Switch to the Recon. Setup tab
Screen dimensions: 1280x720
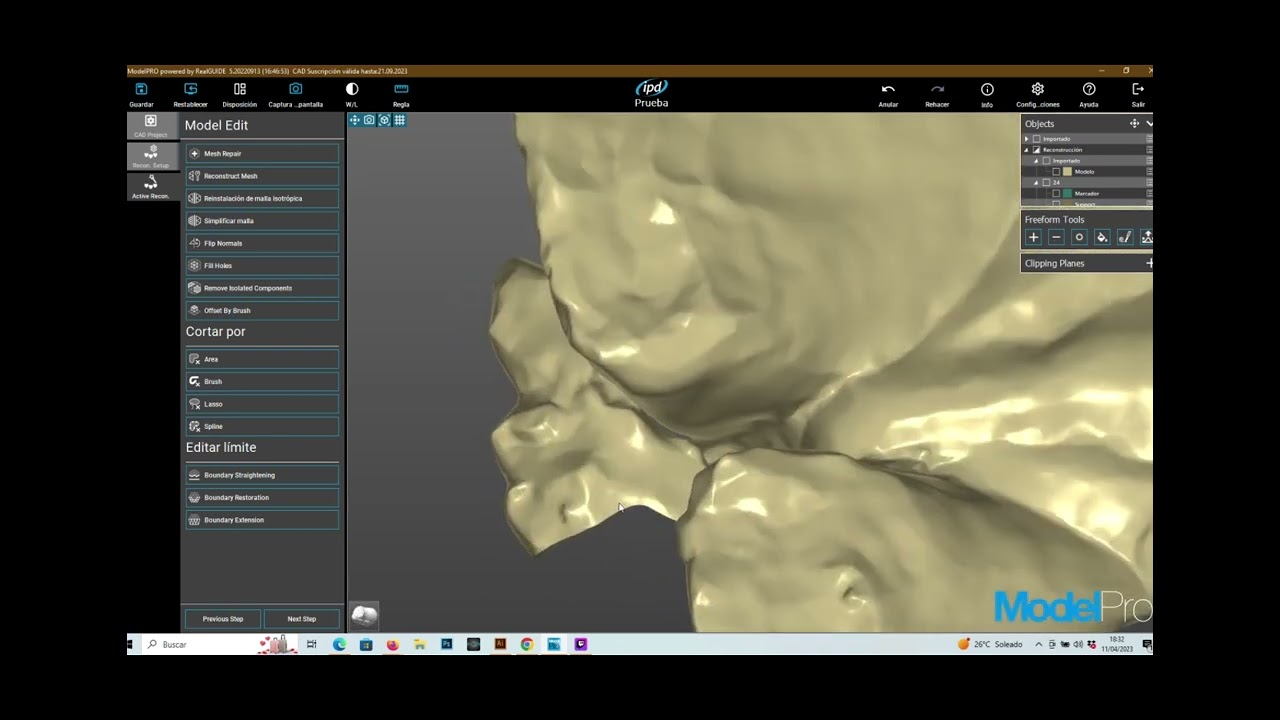click(151, 156)
